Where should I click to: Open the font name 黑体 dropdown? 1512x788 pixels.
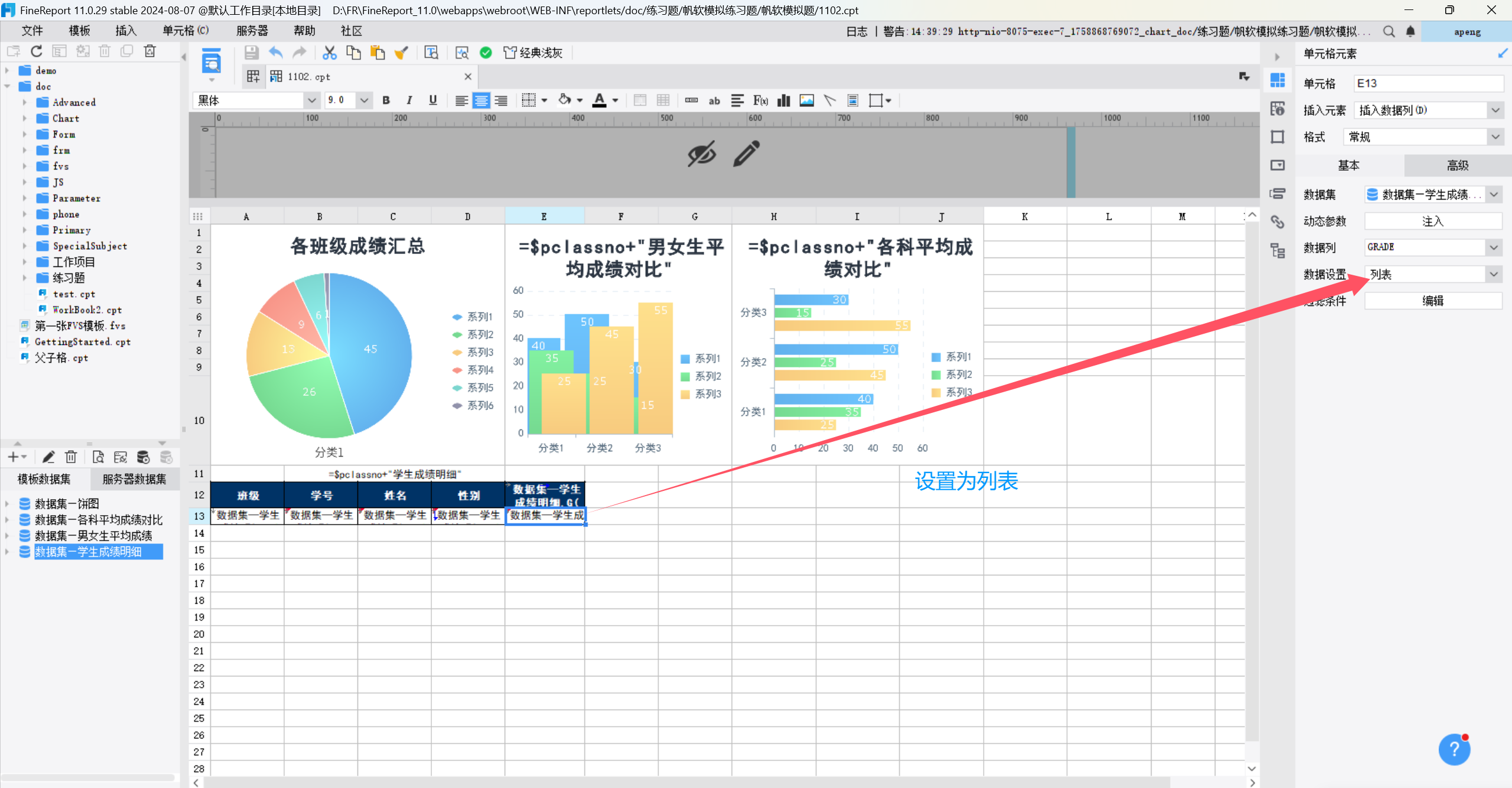click(311, 100)
